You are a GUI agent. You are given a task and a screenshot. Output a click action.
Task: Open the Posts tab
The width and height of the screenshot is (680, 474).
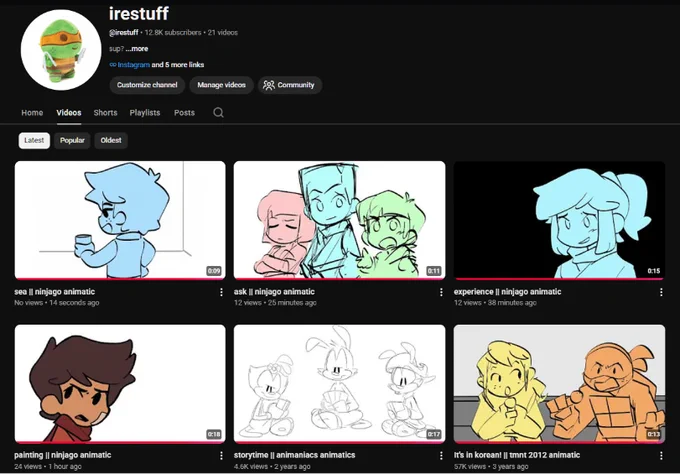tap(184, 113)
